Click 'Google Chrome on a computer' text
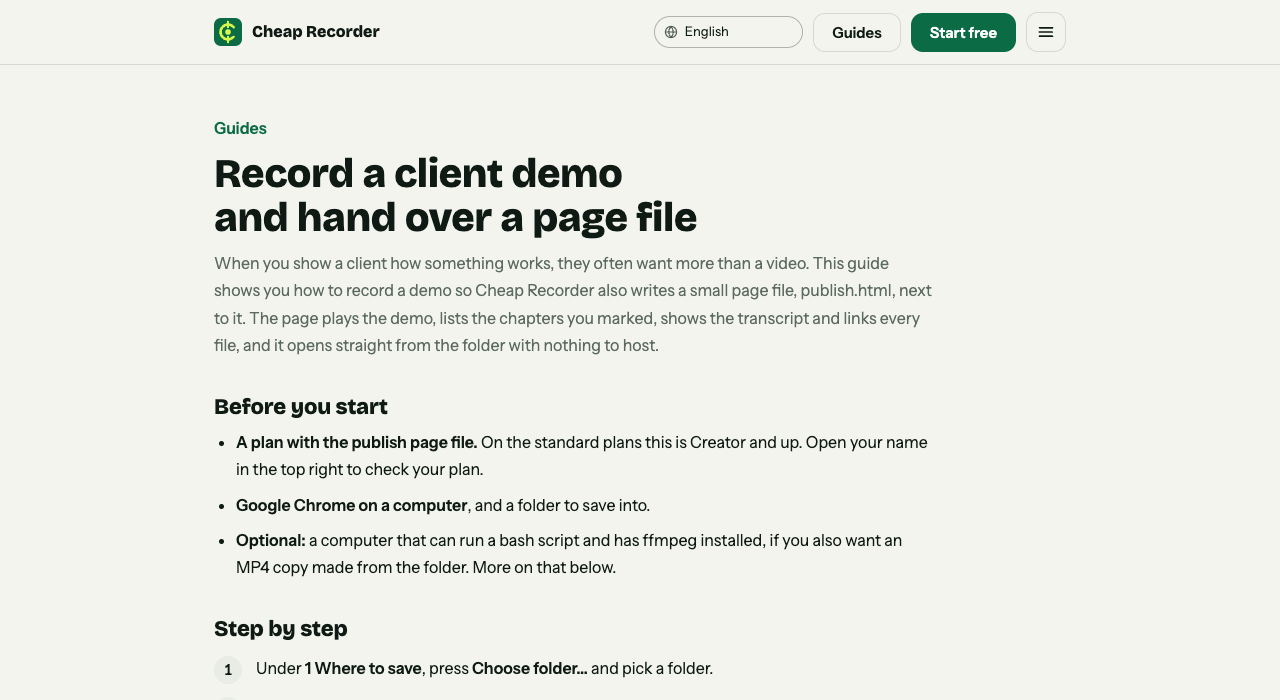The width and height of the screenshot is (1280, 700). tap(352, 505)
